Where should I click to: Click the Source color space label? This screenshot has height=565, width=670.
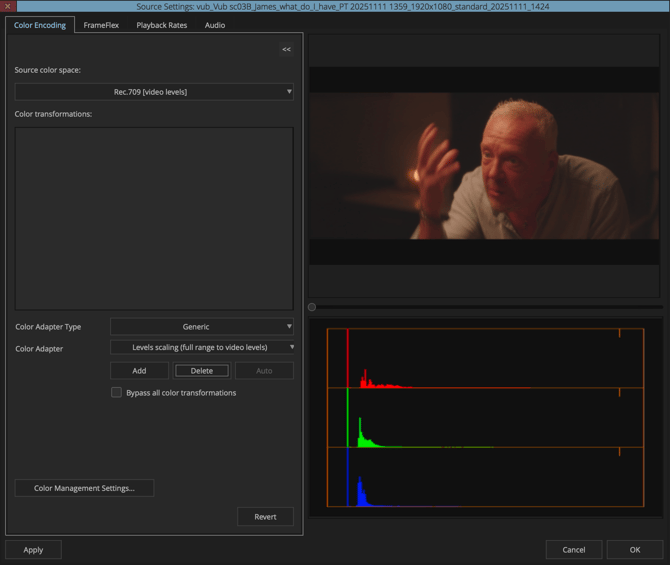pos(47,70)
